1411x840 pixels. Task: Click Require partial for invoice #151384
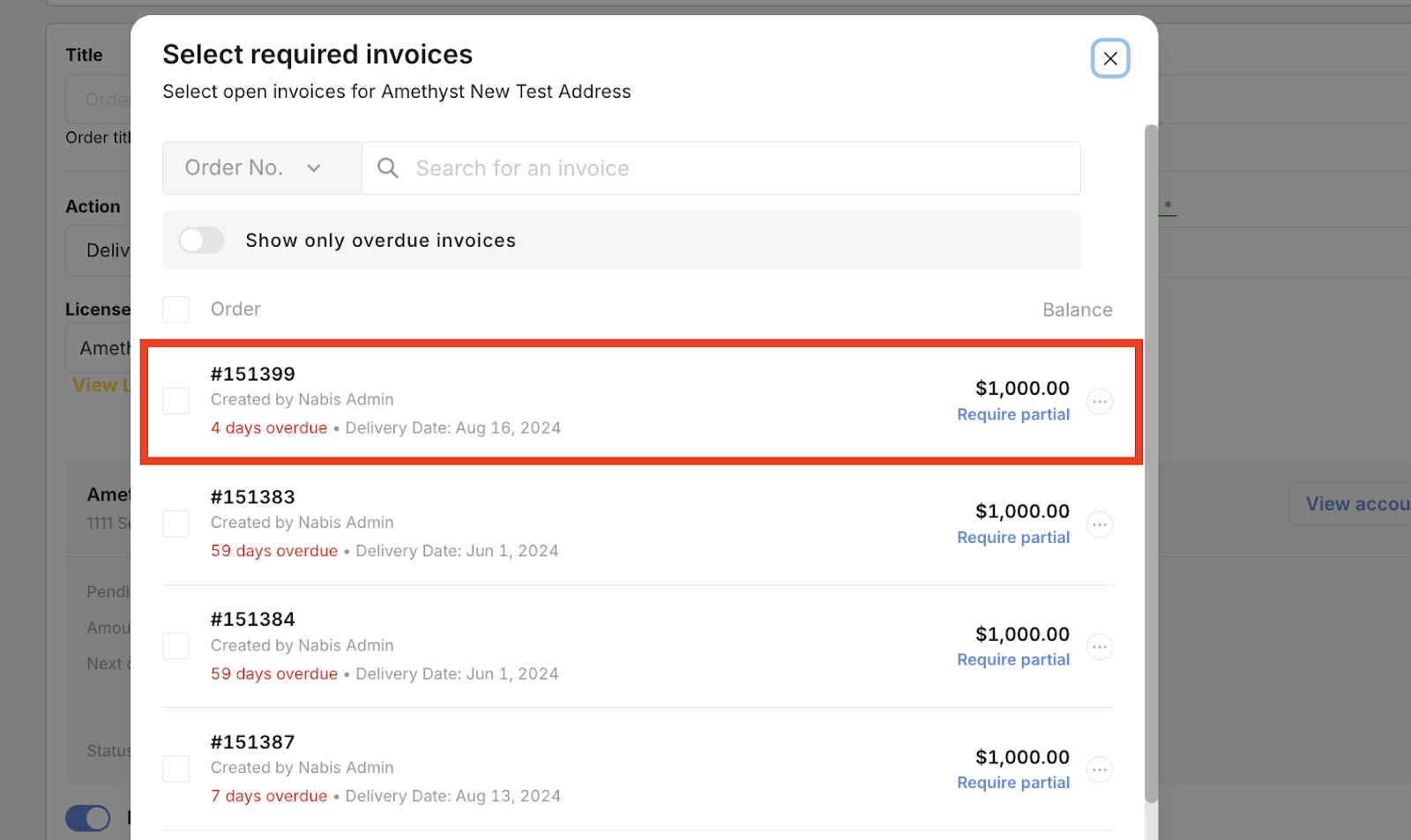[1012, 658]
